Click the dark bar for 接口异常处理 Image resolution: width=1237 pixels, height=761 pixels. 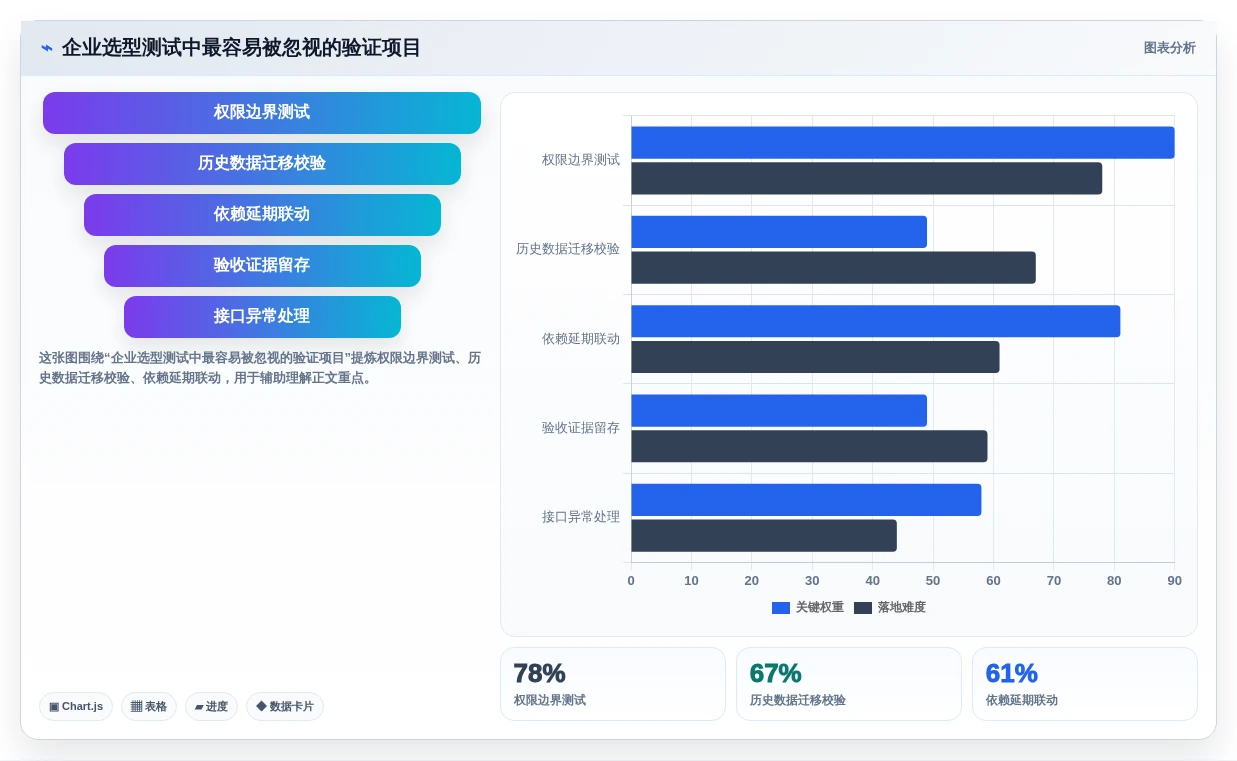click(x=764, y=536)
